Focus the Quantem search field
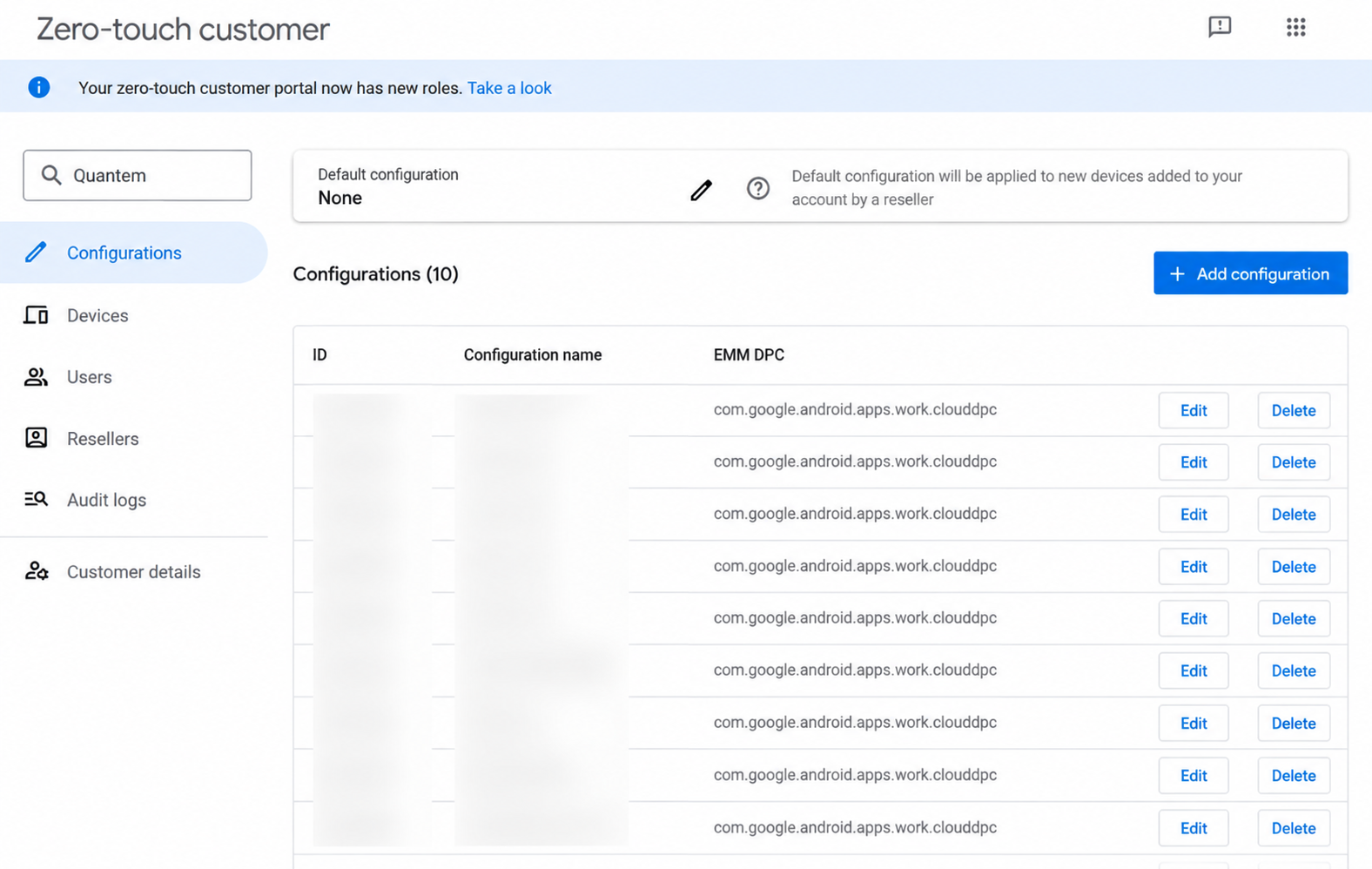1372x869 pixels. click(x=138, y=175)
